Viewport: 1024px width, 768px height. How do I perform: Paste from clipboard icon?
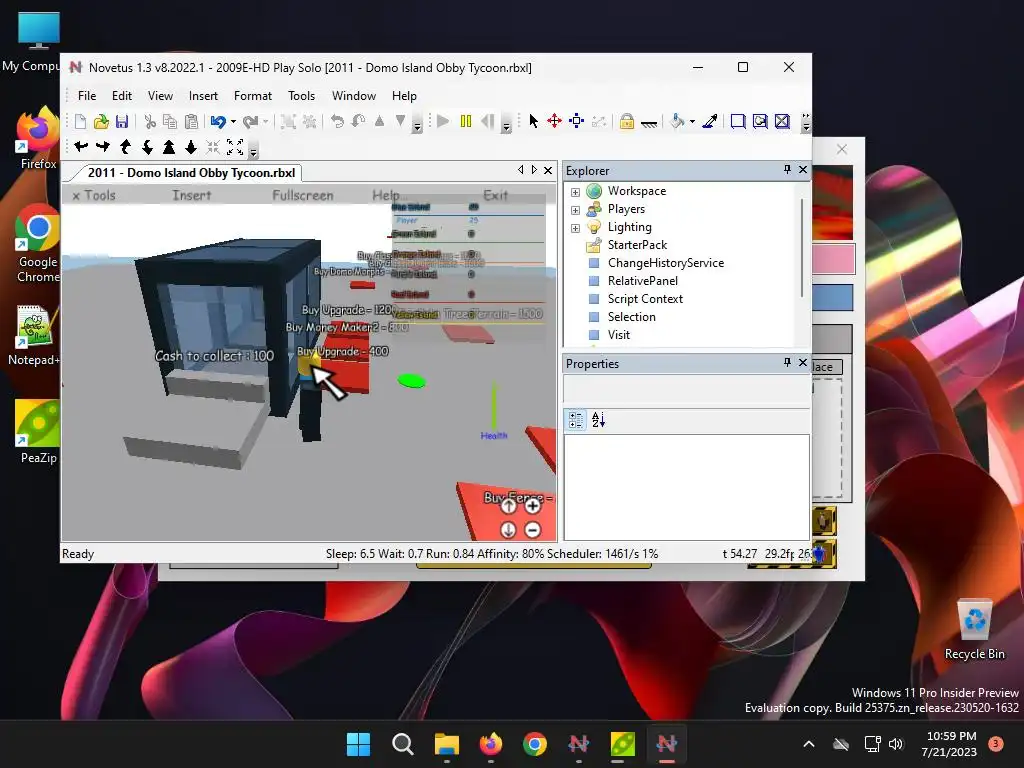191,121
